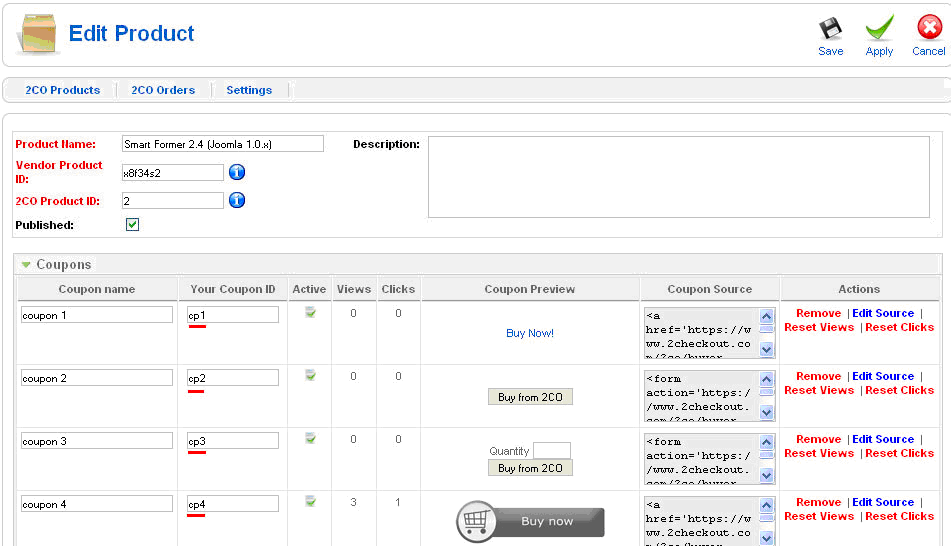
Task: Reset Views for coupon 4
Action: [x=819, y=516]
